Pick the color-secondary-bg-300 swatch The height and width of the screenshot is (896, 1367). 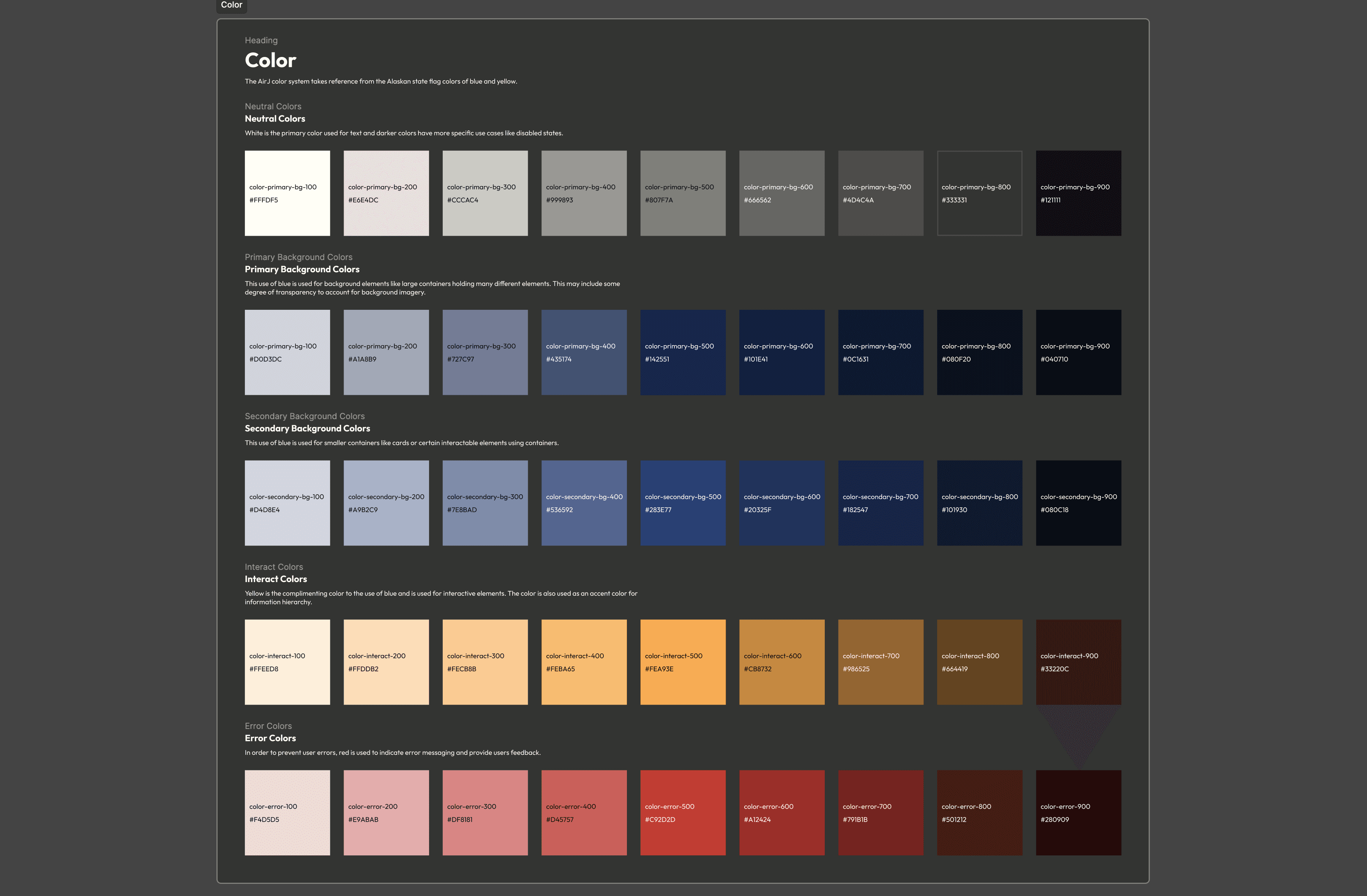click(x=485, y=503)
